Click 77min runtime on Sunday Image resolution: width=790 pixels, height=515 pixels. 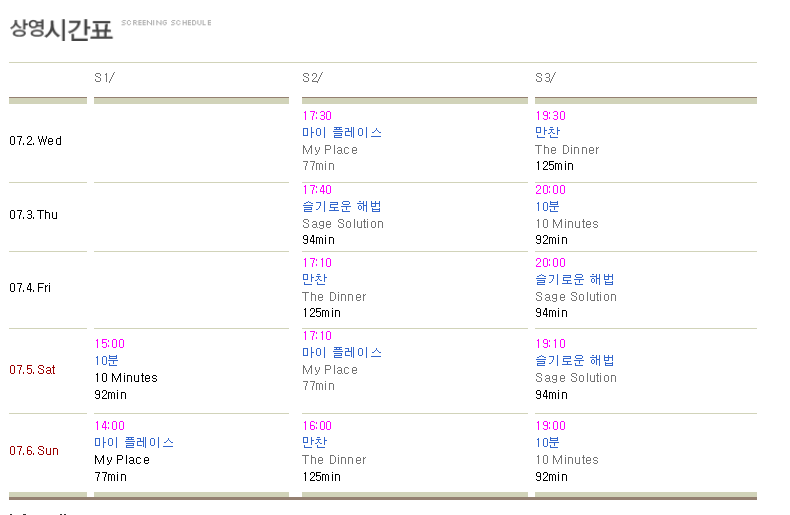click(x=110, y=477)
